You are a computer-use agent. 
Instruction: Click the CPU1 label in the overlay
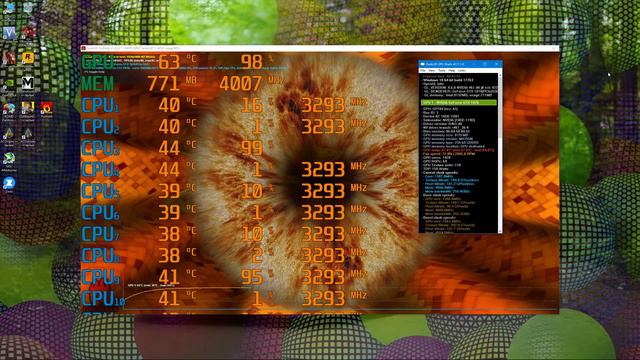(100, 105)
